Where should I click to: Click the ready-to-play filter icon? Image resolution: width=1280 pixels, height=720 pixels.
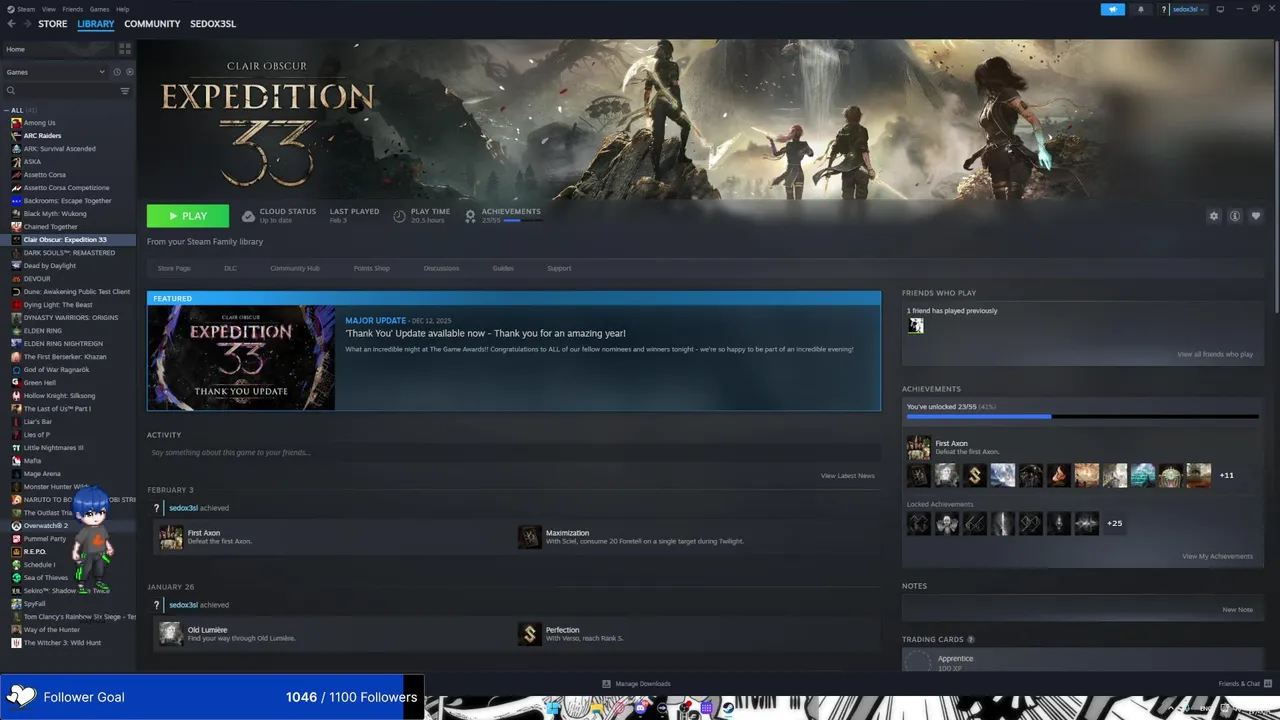(x=129, y=72)
